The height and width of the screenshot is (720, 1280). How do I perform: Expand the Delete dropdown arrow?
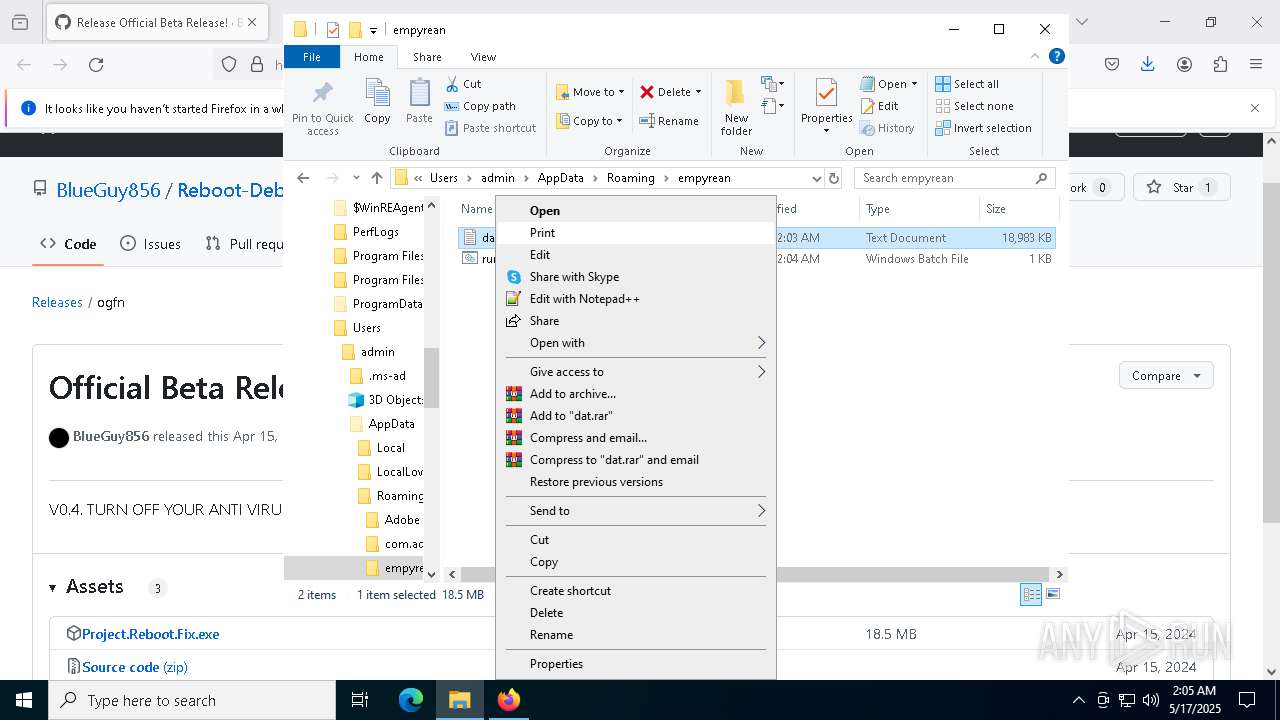tap(698, 92)
